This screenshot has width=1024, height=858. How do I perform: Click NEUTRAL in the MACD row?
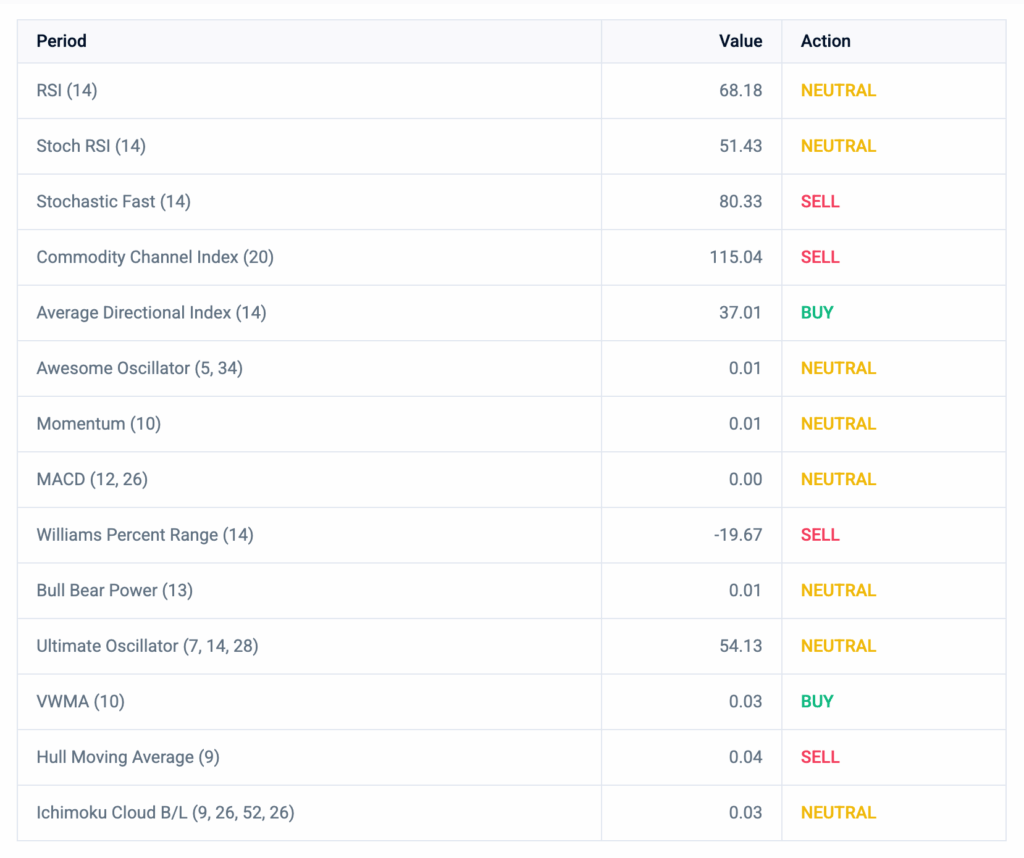click(x=839, y=479)
